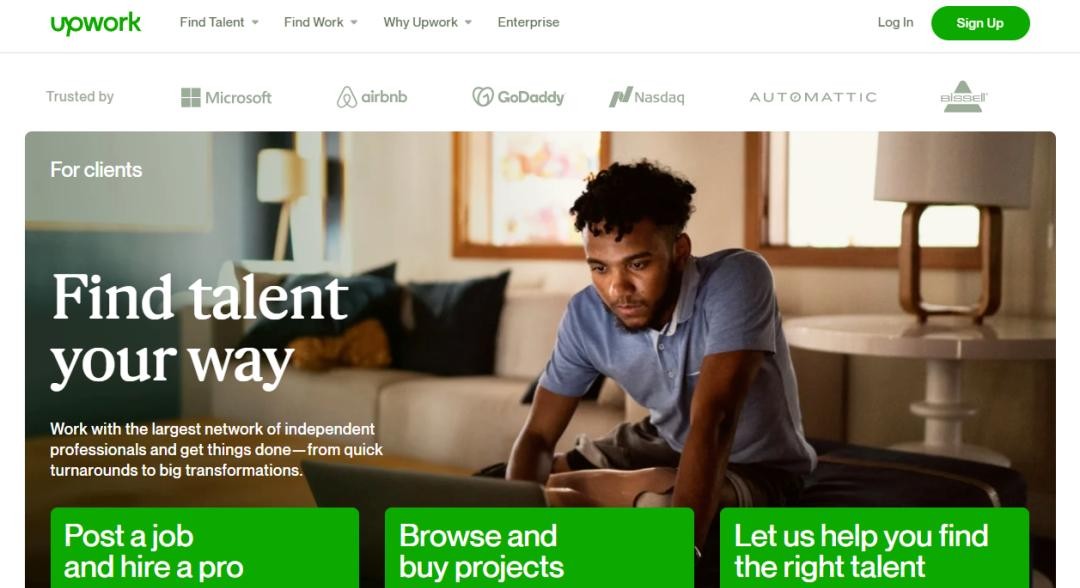Expand the Why Upwork dropdown arrow

pyautogui.click(x=468, y=23)
